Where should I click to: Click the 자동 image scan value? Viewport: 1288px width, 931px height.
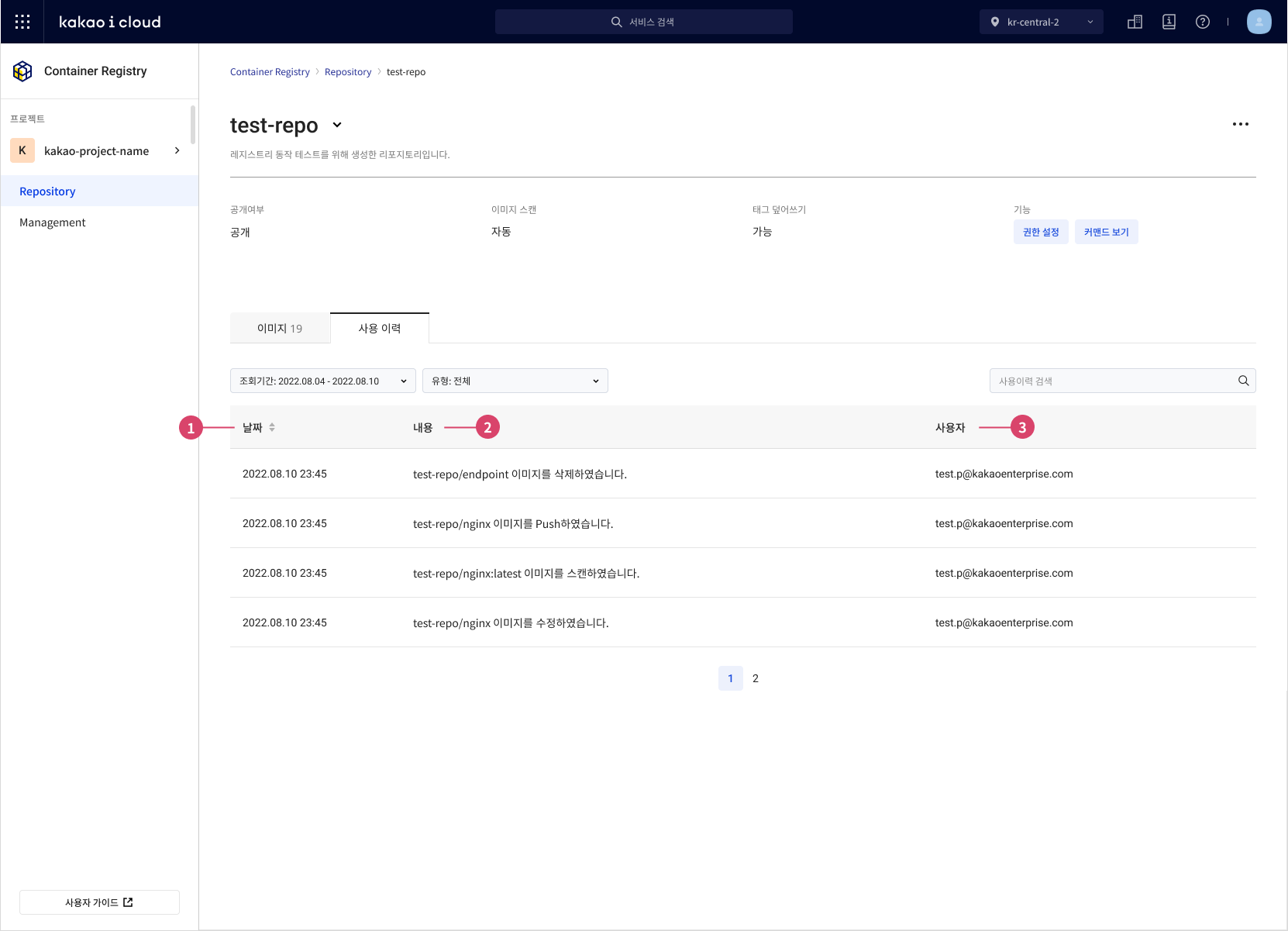[x=501, y=231]
